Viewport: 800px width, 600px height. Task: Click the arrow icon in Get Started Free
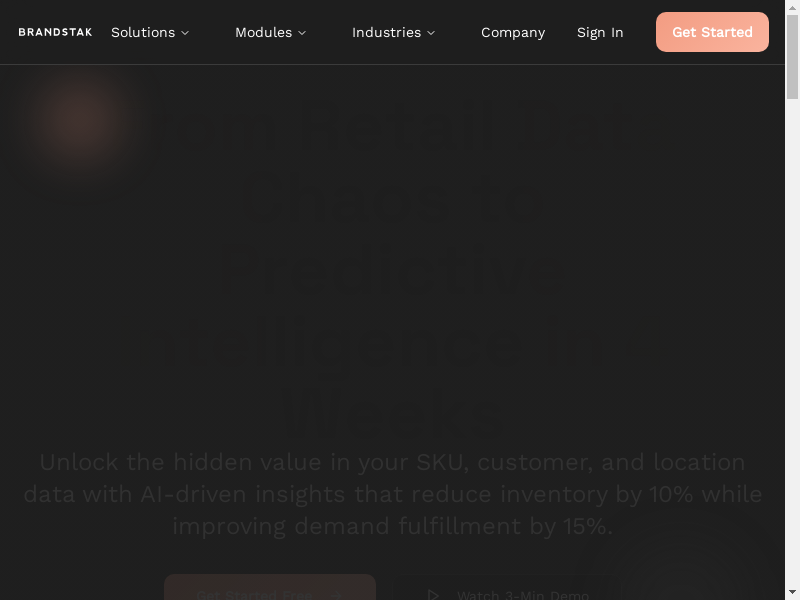pos(335,595)
